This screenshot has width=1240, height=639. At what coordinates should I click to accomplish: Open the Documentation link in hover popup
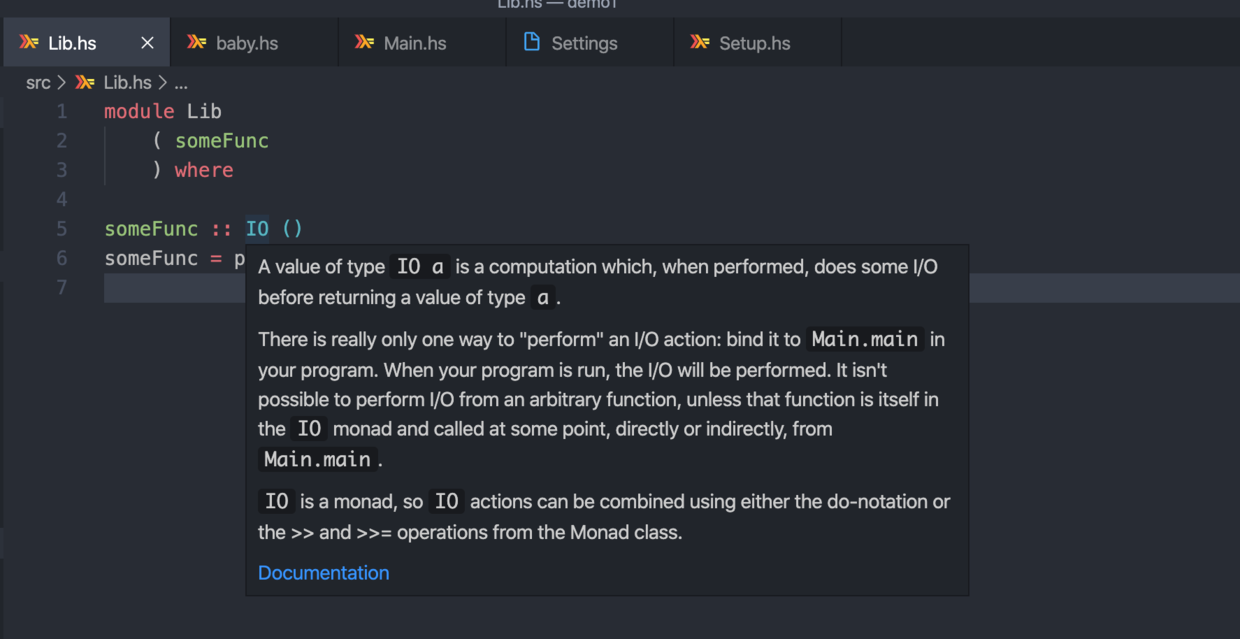(323, 573)
